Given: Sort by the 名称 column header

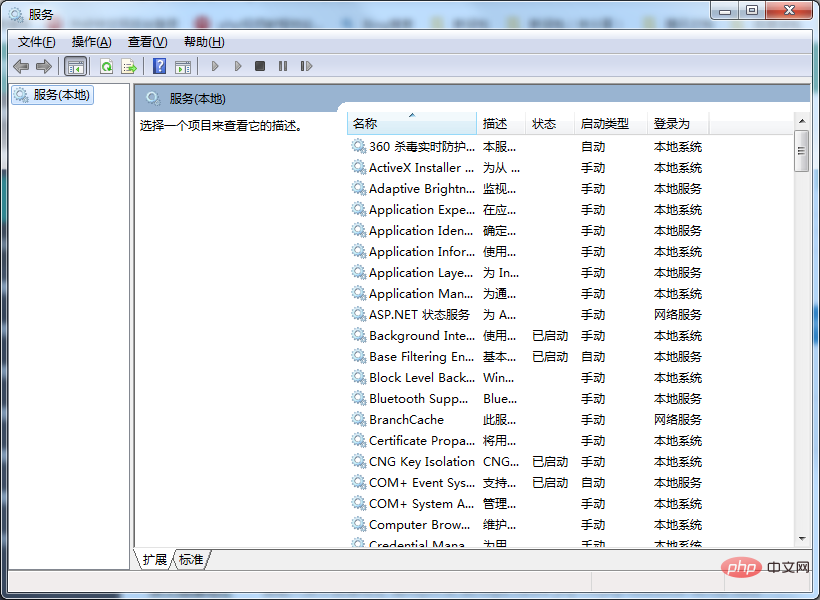Looking at the screenshot, I should pos(412,124).
